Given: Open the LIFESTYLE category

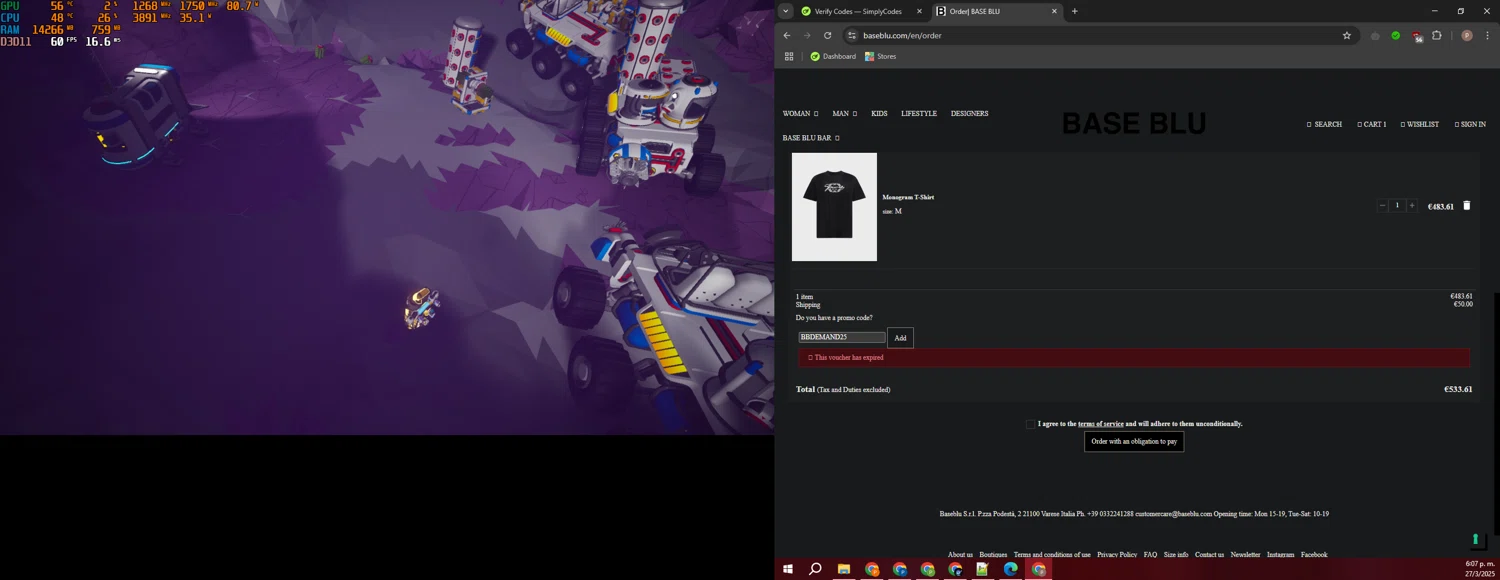Looking at the screenshot, I should (x=919, y=114).
